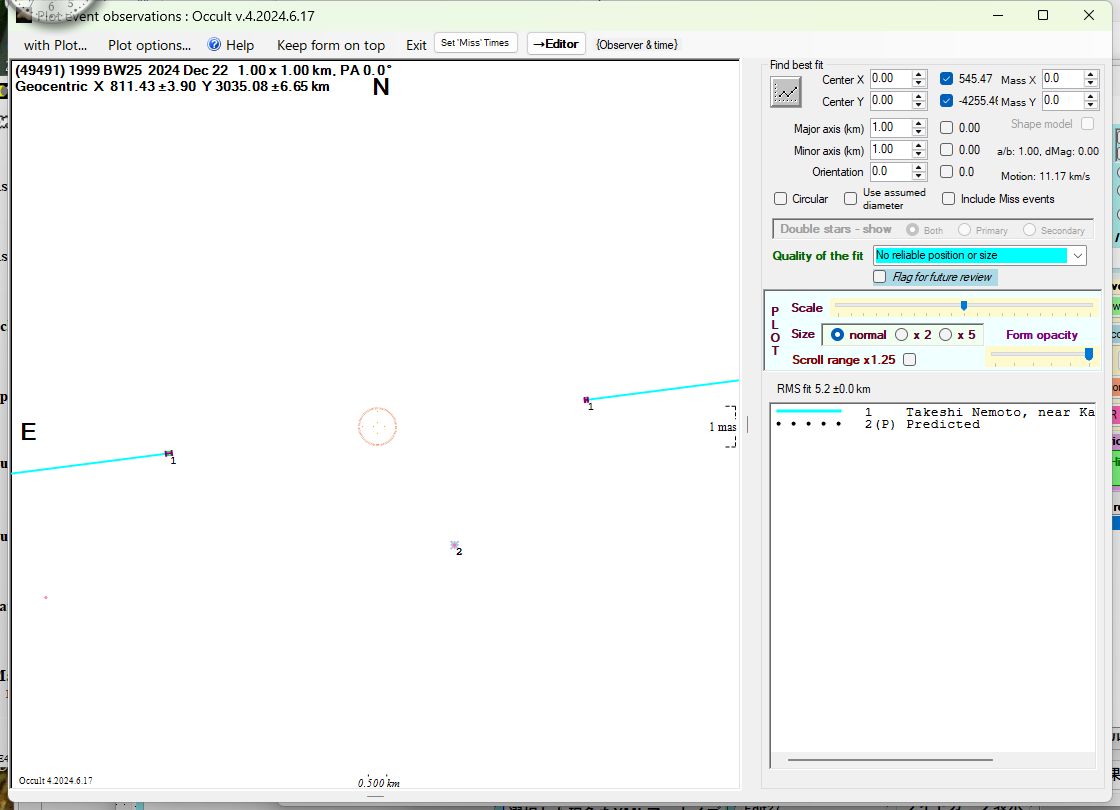Click the chord endpoint marker near E
The width and height of the screenshot is (1120, 810).
168,454
